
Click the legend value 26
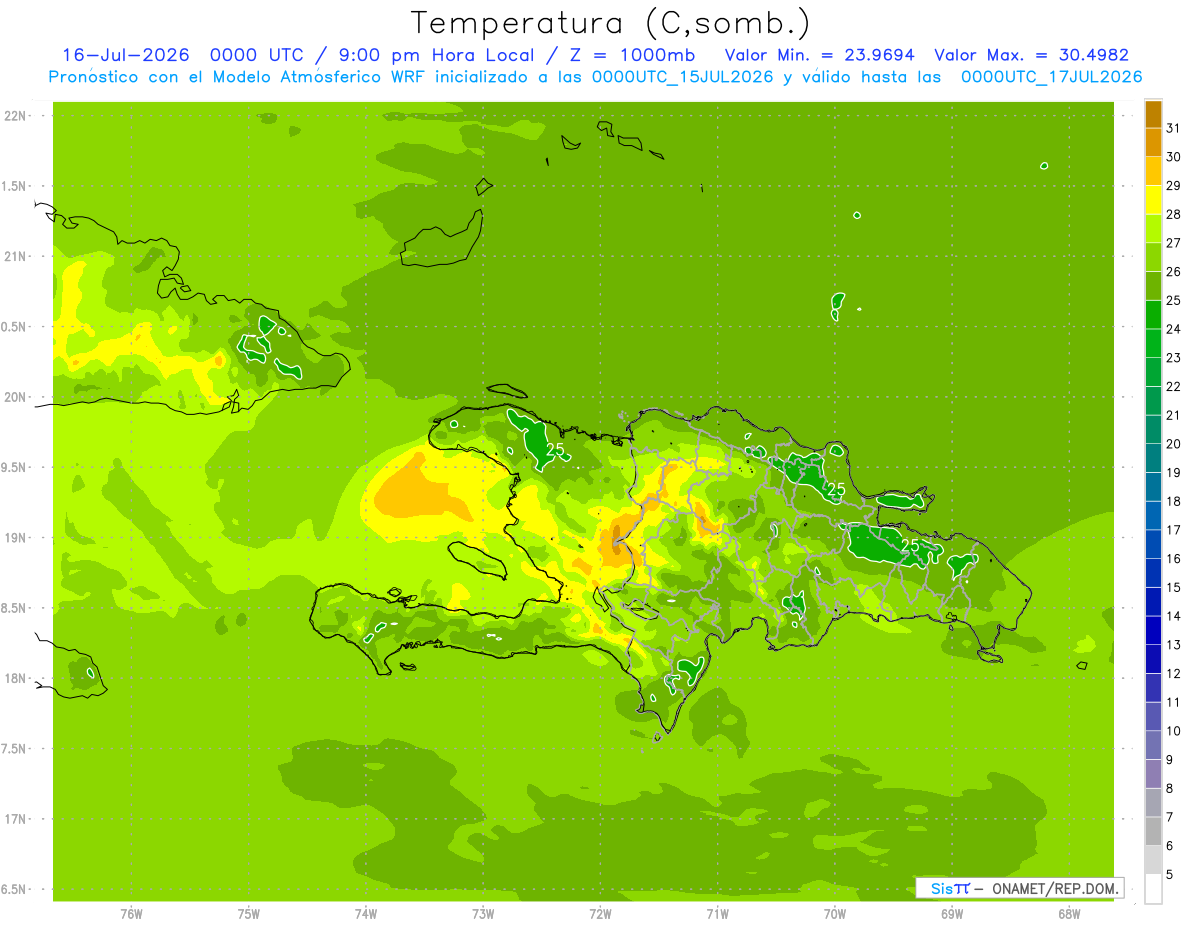[x=1175, y=272]
